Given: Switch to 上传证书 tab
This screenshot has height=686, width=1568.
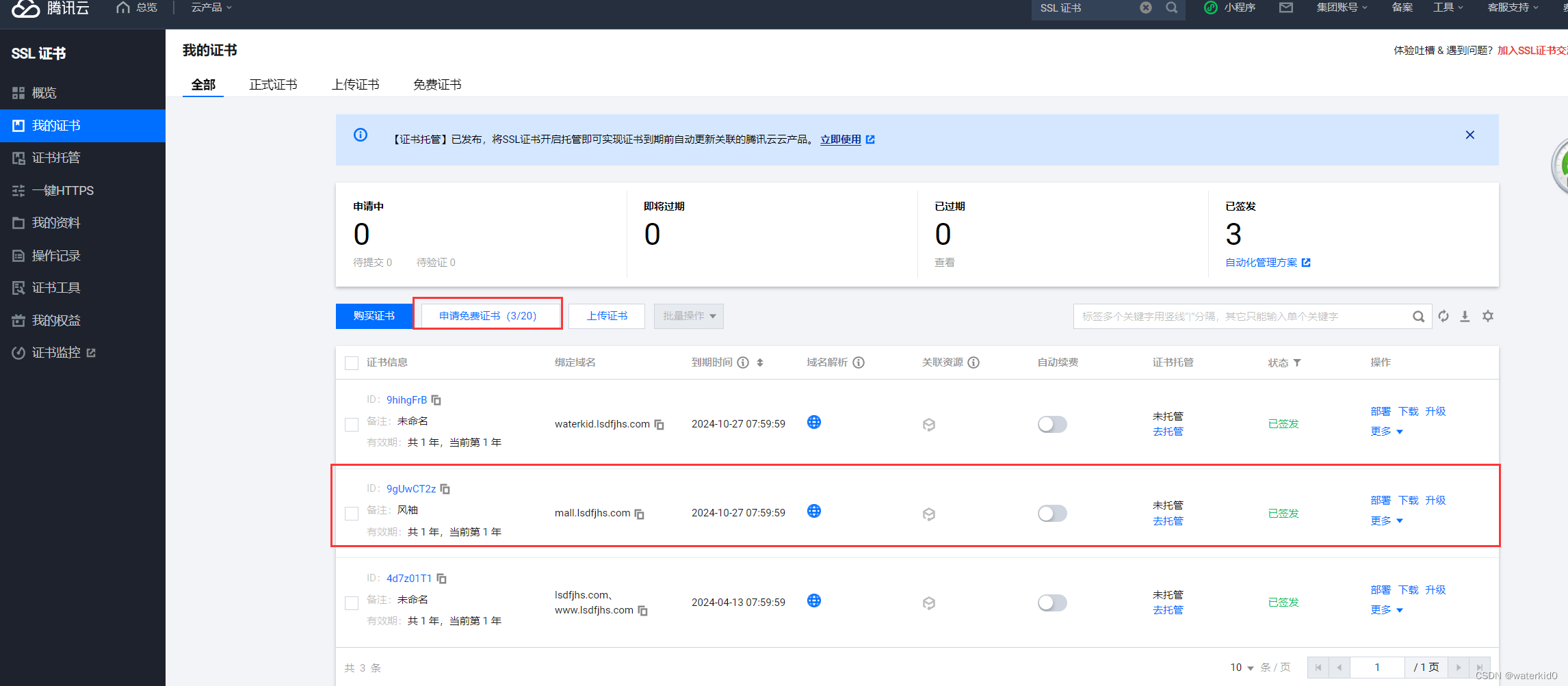Looking at the screenshot, I should pyautogui.click(x=355, y=85).
